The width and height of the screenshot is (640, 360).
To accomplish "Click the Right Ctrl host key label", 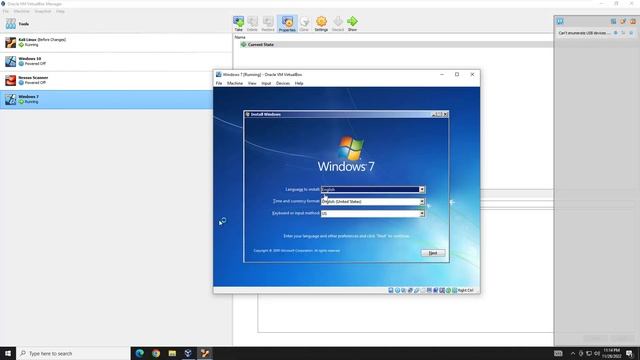I will pos(466,290).
